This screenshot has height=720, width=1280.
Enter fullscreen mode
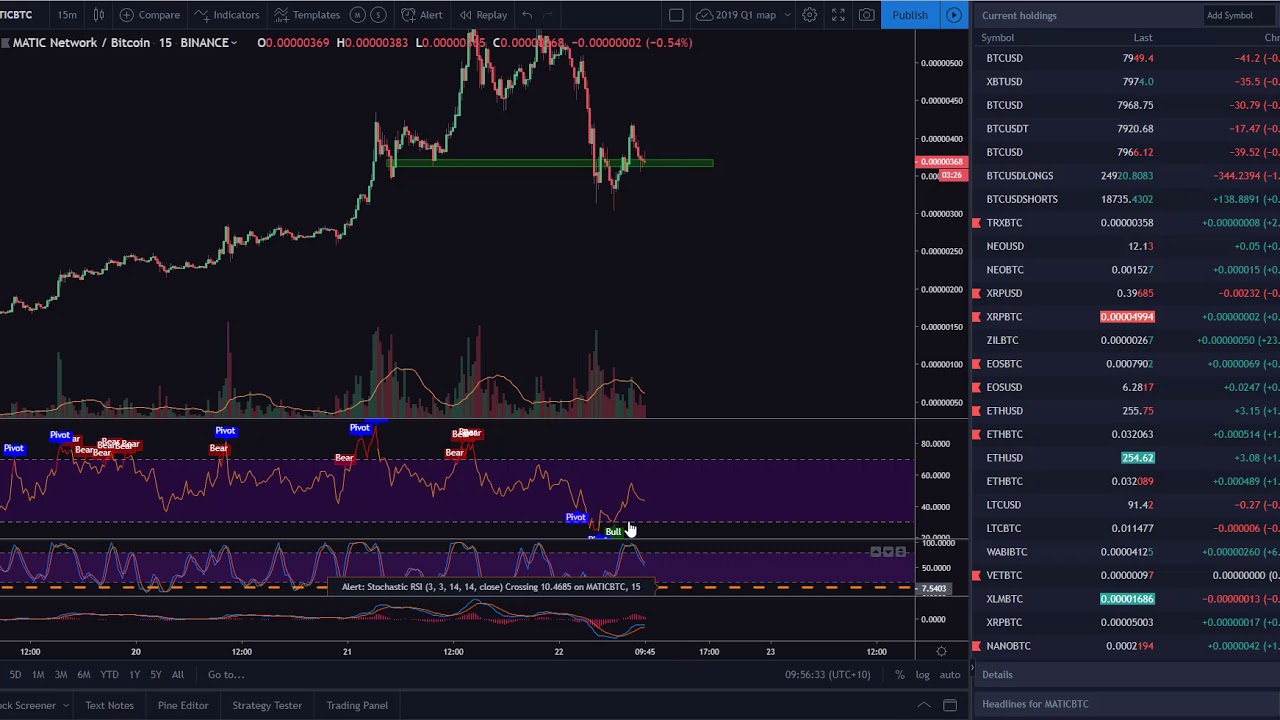click(838, 15)
